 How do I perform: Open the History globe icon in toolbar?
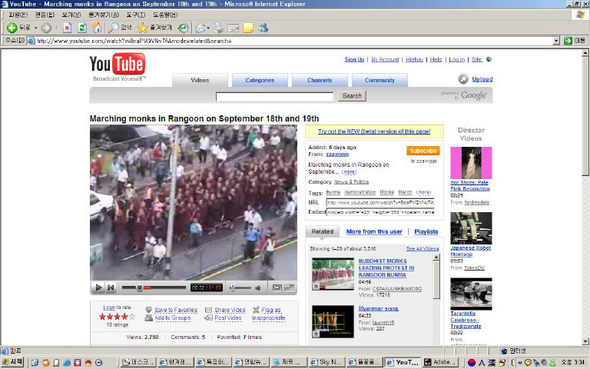[183, 27]
